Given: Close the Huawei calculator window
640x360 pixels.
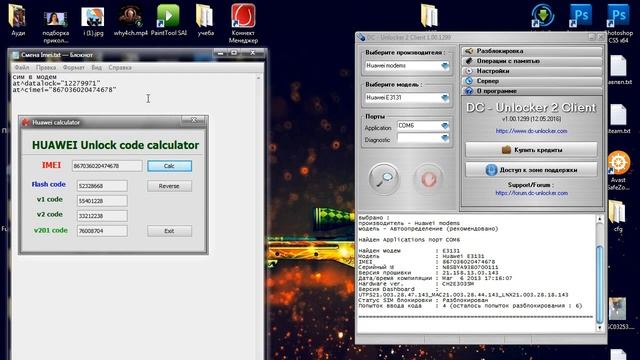Looking at the screenshot, I should [x=194, y=120].
